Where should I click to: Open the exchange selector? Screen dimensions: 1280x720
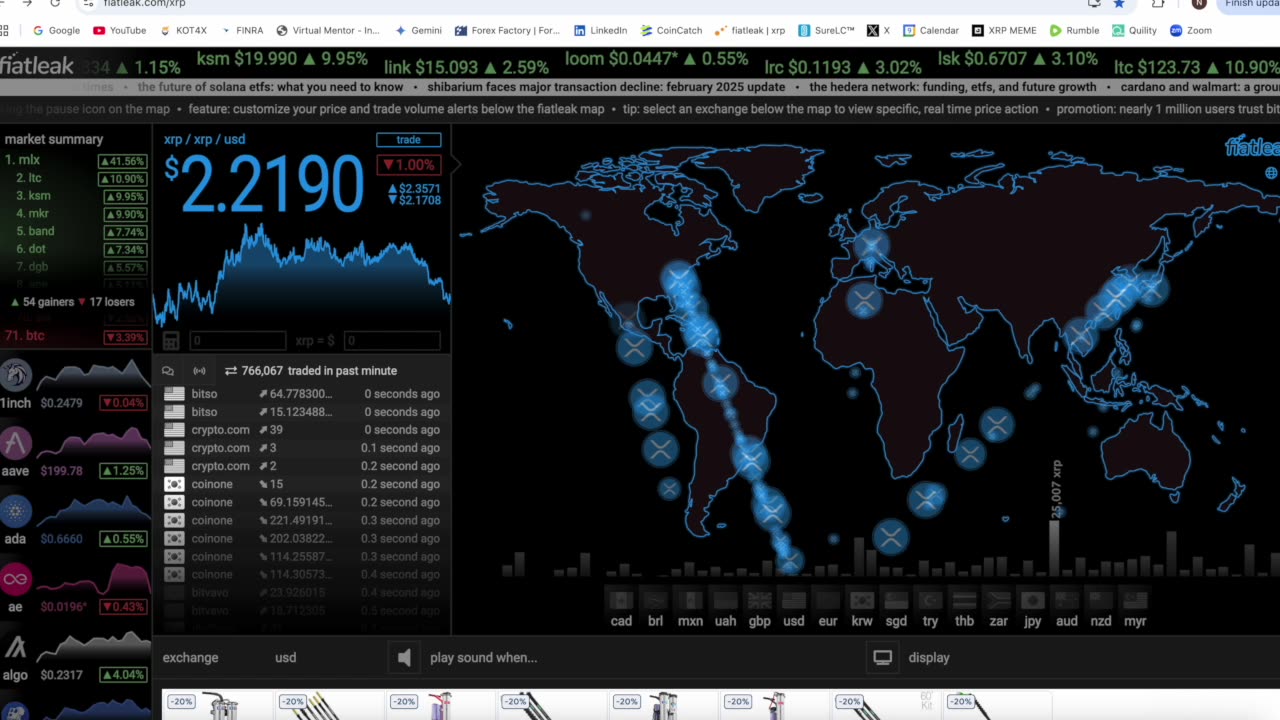point(190,657)
